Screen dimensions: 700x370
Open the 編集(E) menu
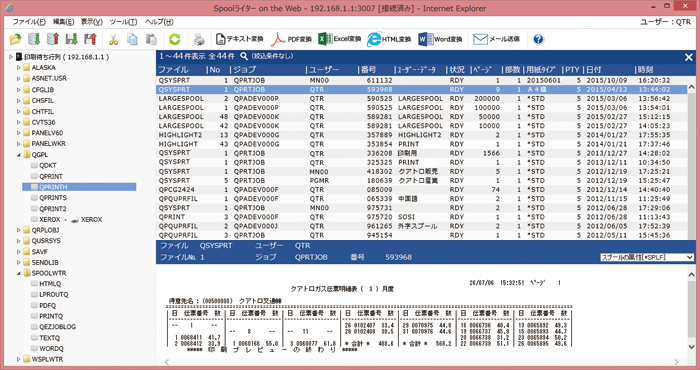click(x=63, y=22)
